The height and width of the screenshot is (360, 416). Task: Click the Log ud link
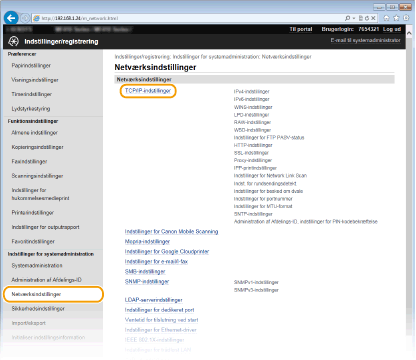[392, 29]
